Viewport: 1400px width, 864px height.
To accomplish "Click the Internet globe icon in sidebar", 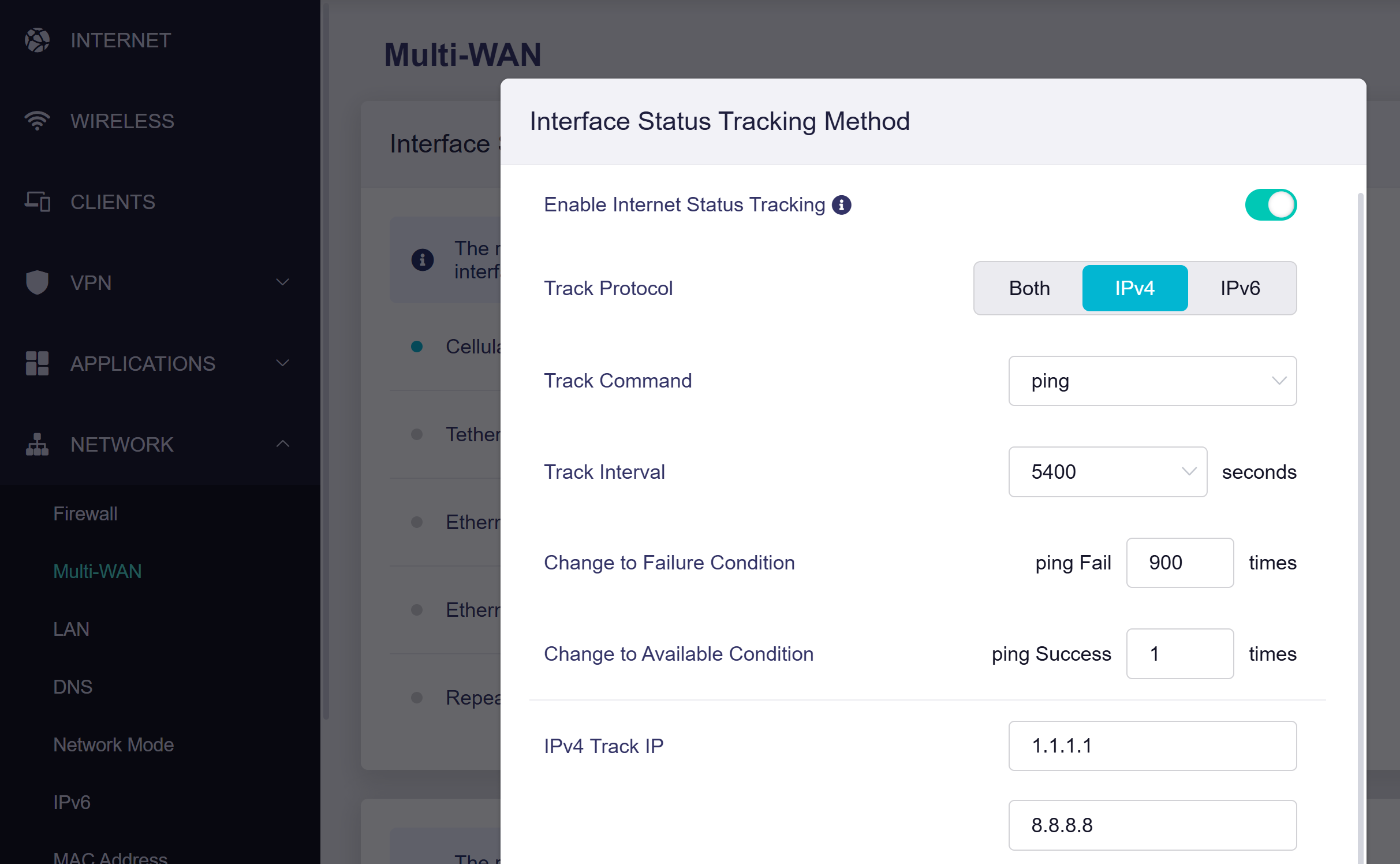I will 38,40.
